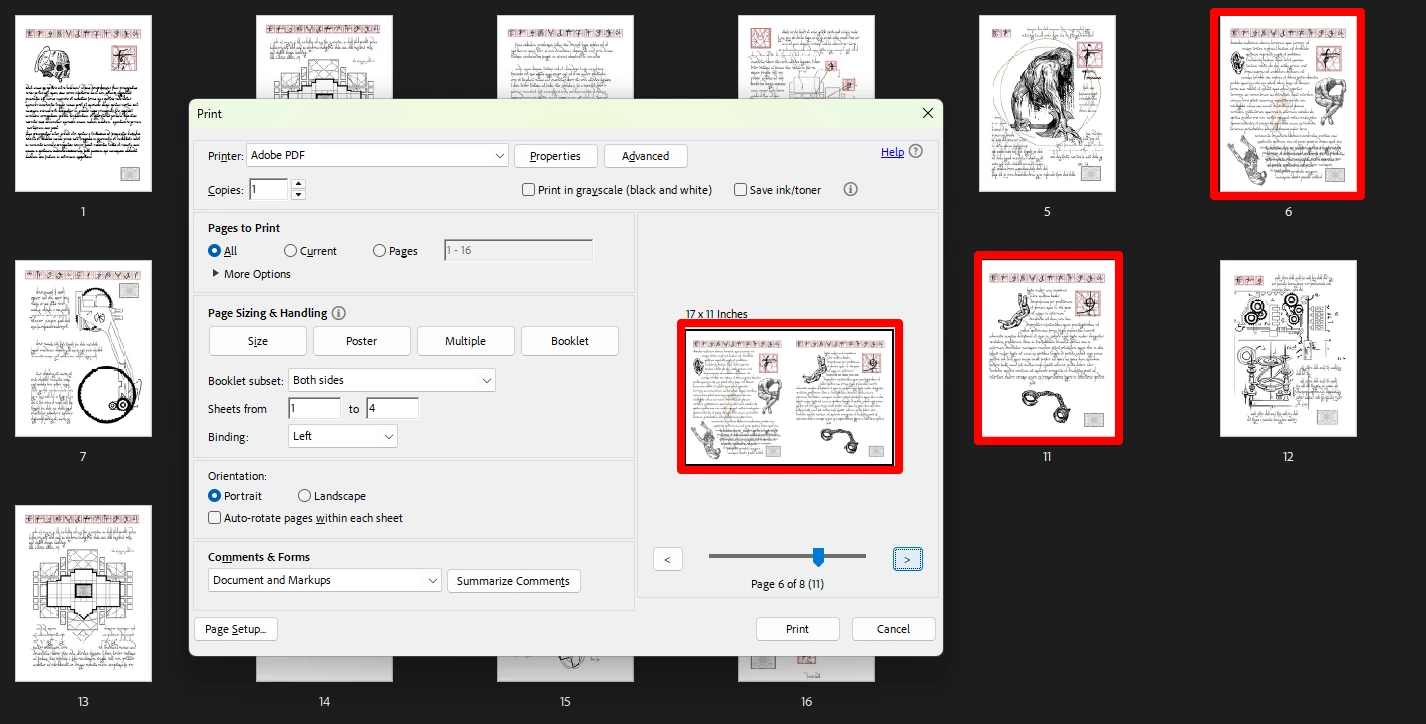Switch to Poster page sizing

[362, 341]
